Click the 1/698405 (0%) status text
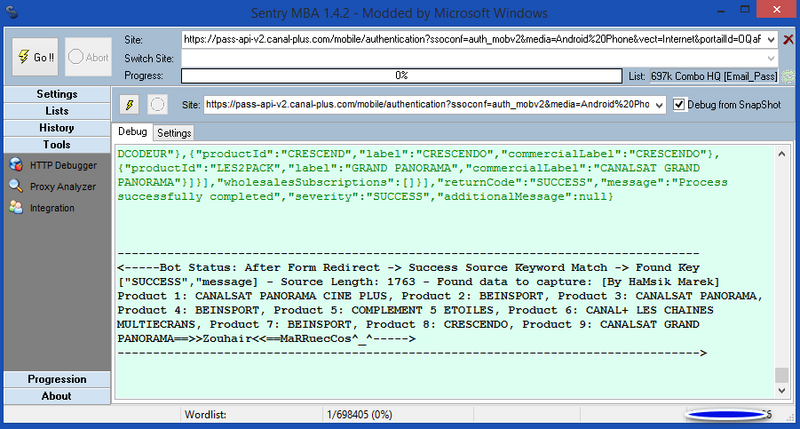800x429 pixels. coord(360,415)
